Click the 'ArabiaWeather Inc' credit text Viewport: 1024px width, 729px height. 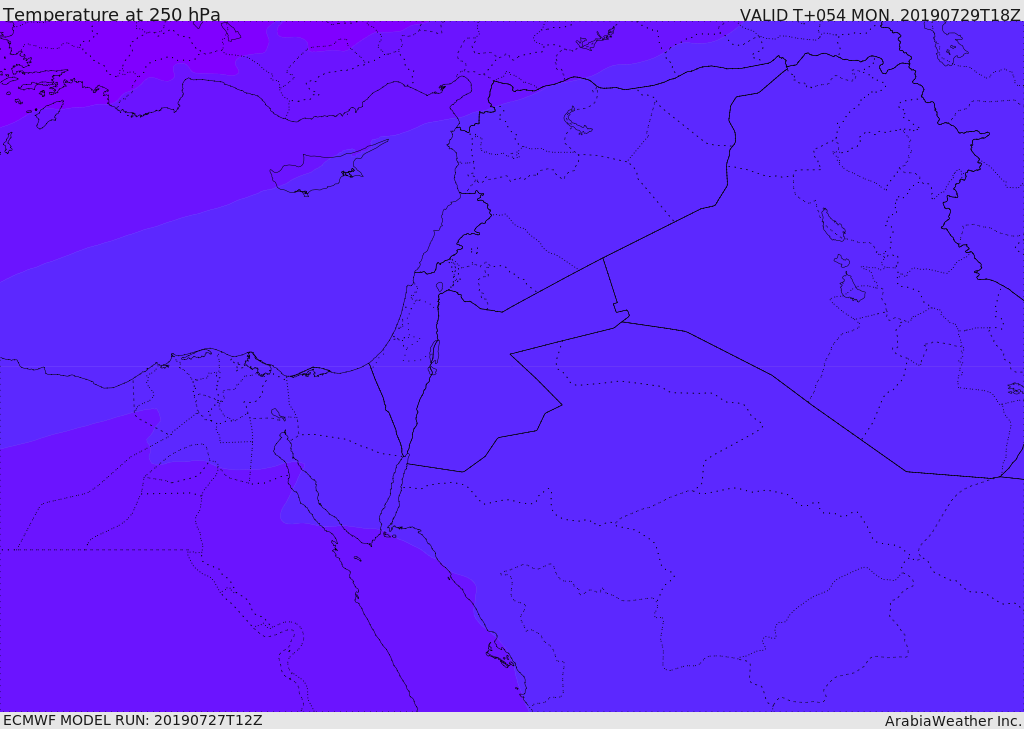pos(953,721)
